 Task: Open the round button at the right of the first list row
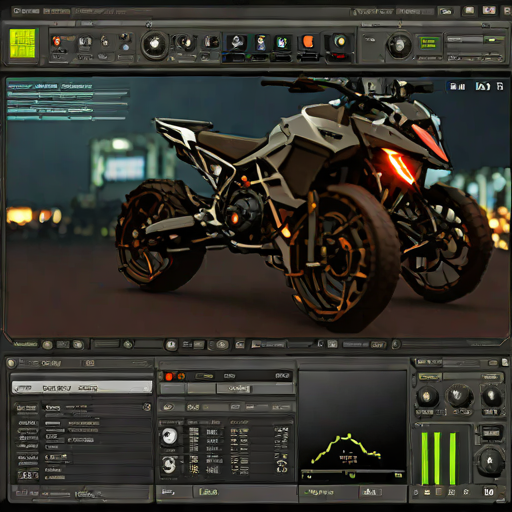147,407
